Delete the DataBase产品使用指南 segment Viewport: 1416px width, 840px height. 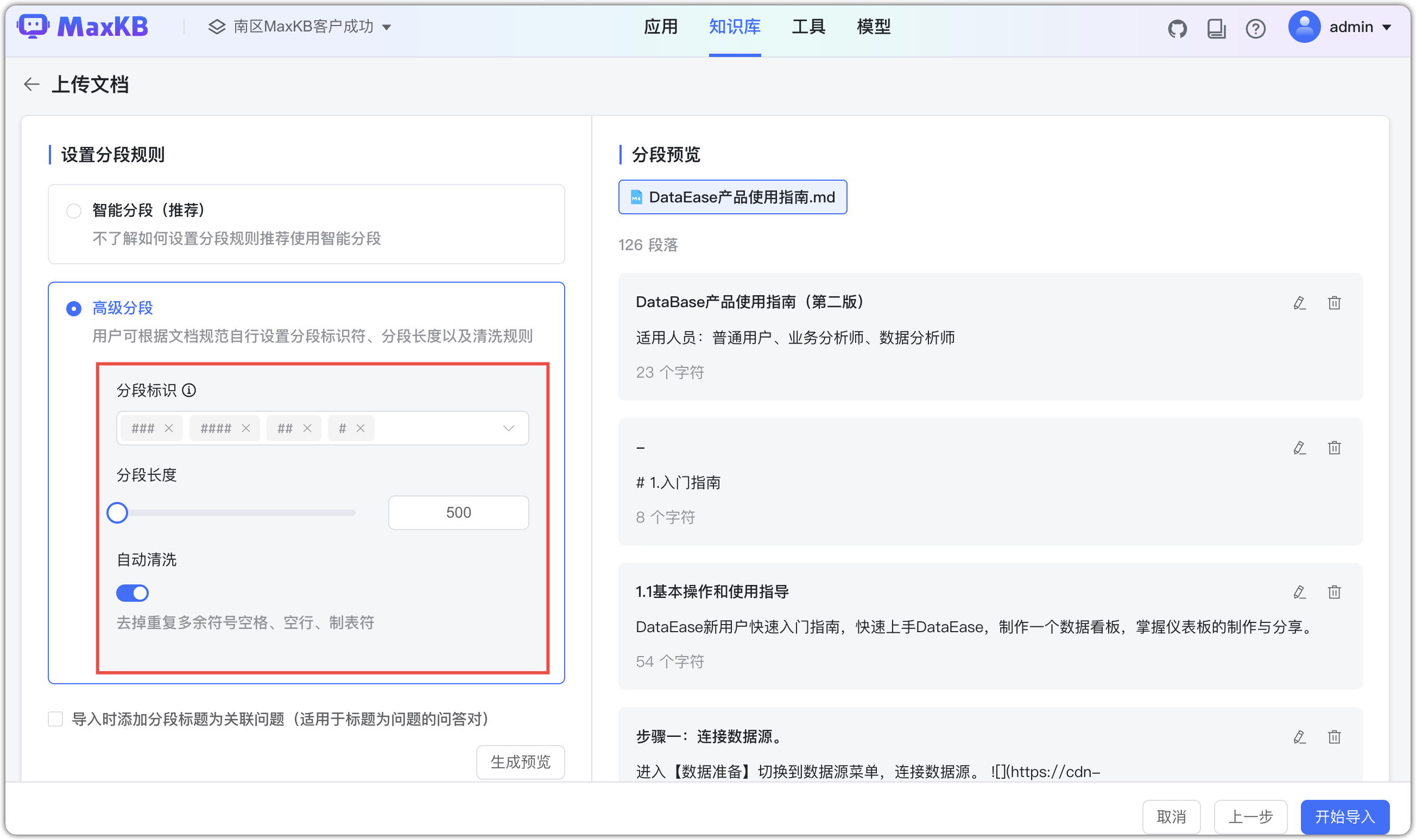1335,303
